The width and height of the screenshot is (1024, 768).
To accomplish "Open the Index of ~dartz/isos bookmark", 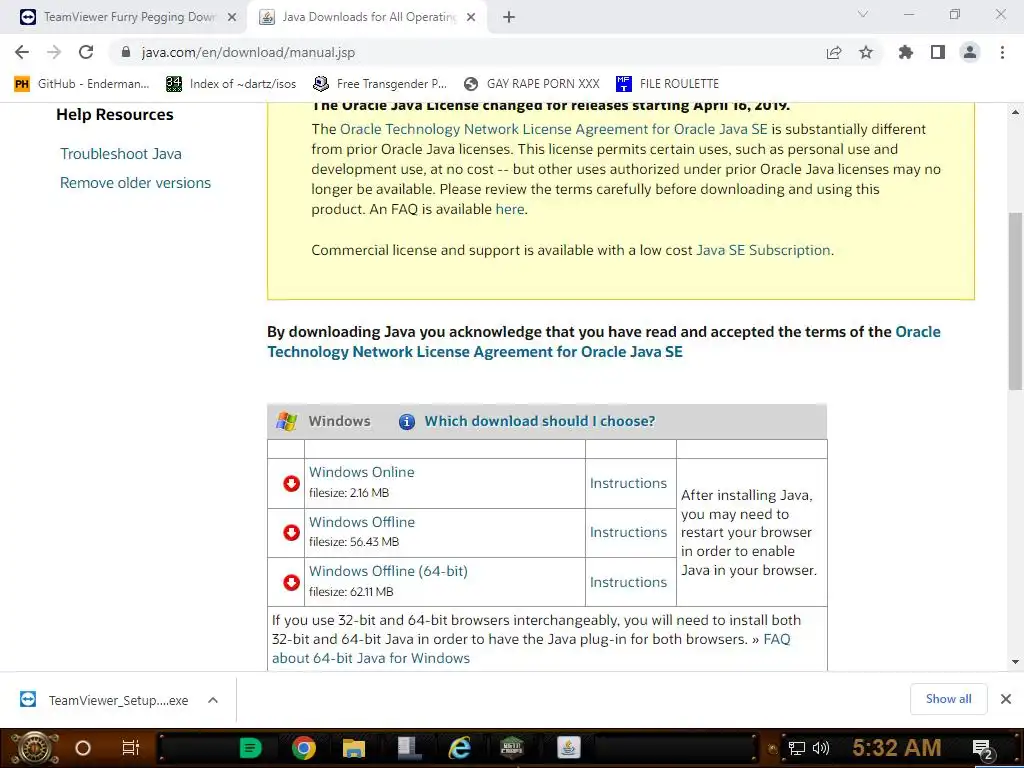I will click(x=231, y=84).
